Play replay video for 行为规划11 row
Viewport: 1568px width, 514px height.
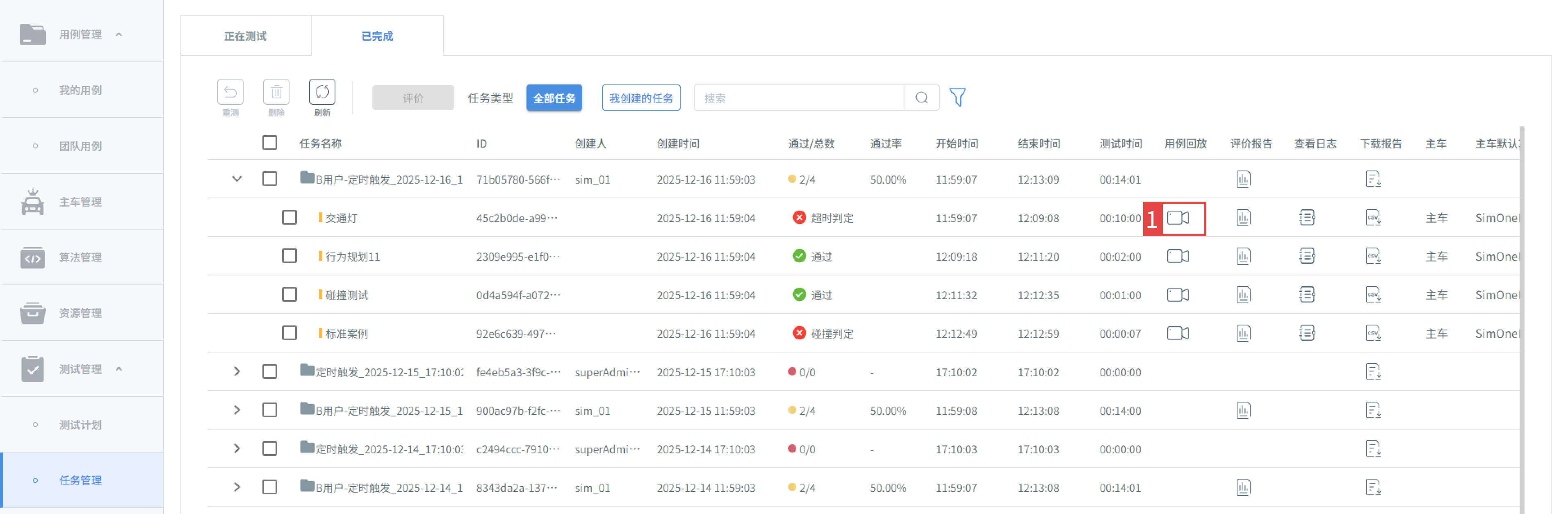[x=1178, y=256]
